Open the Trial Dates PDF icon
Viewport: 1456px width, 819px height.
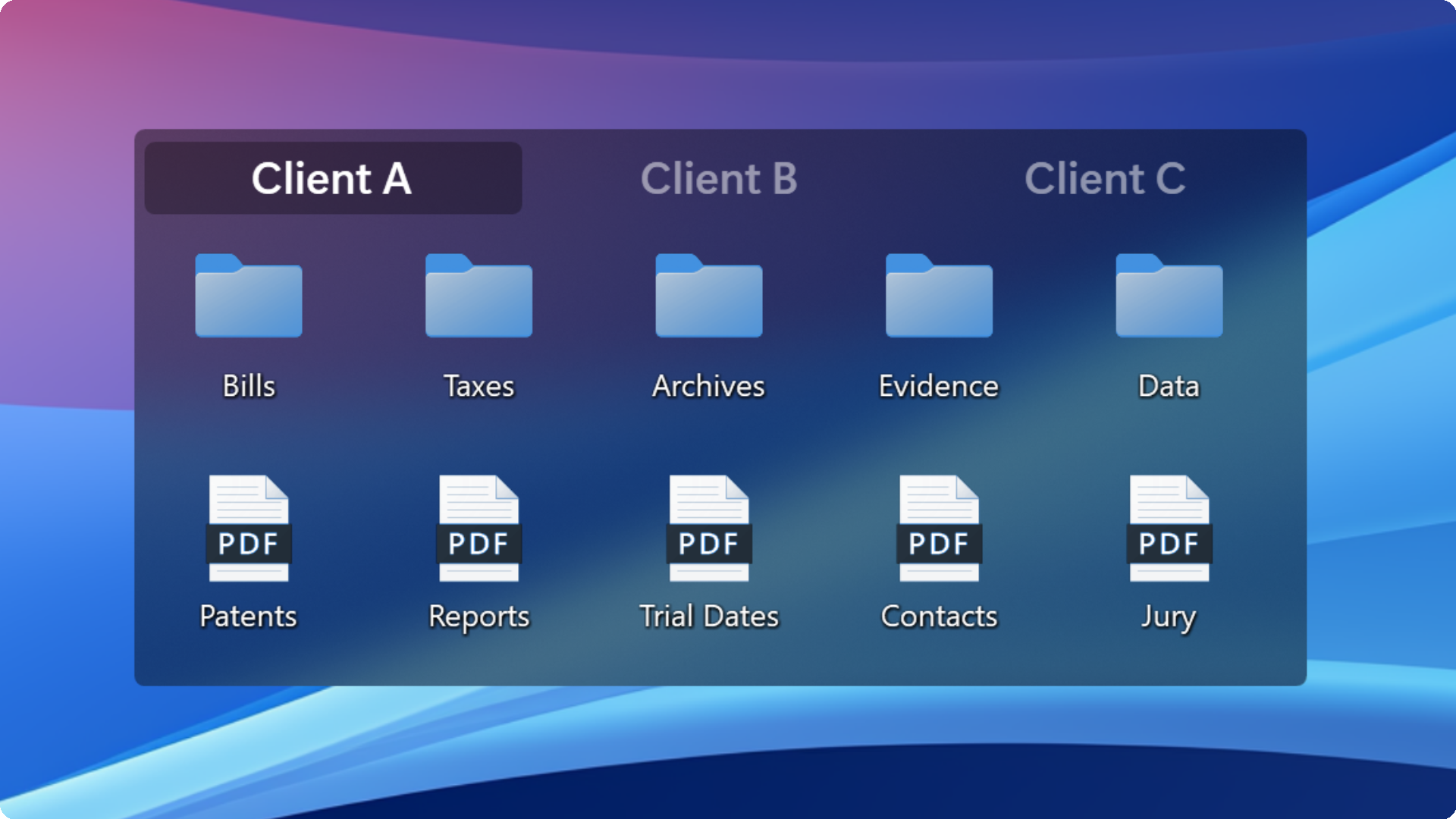click(x=709, y=529)
